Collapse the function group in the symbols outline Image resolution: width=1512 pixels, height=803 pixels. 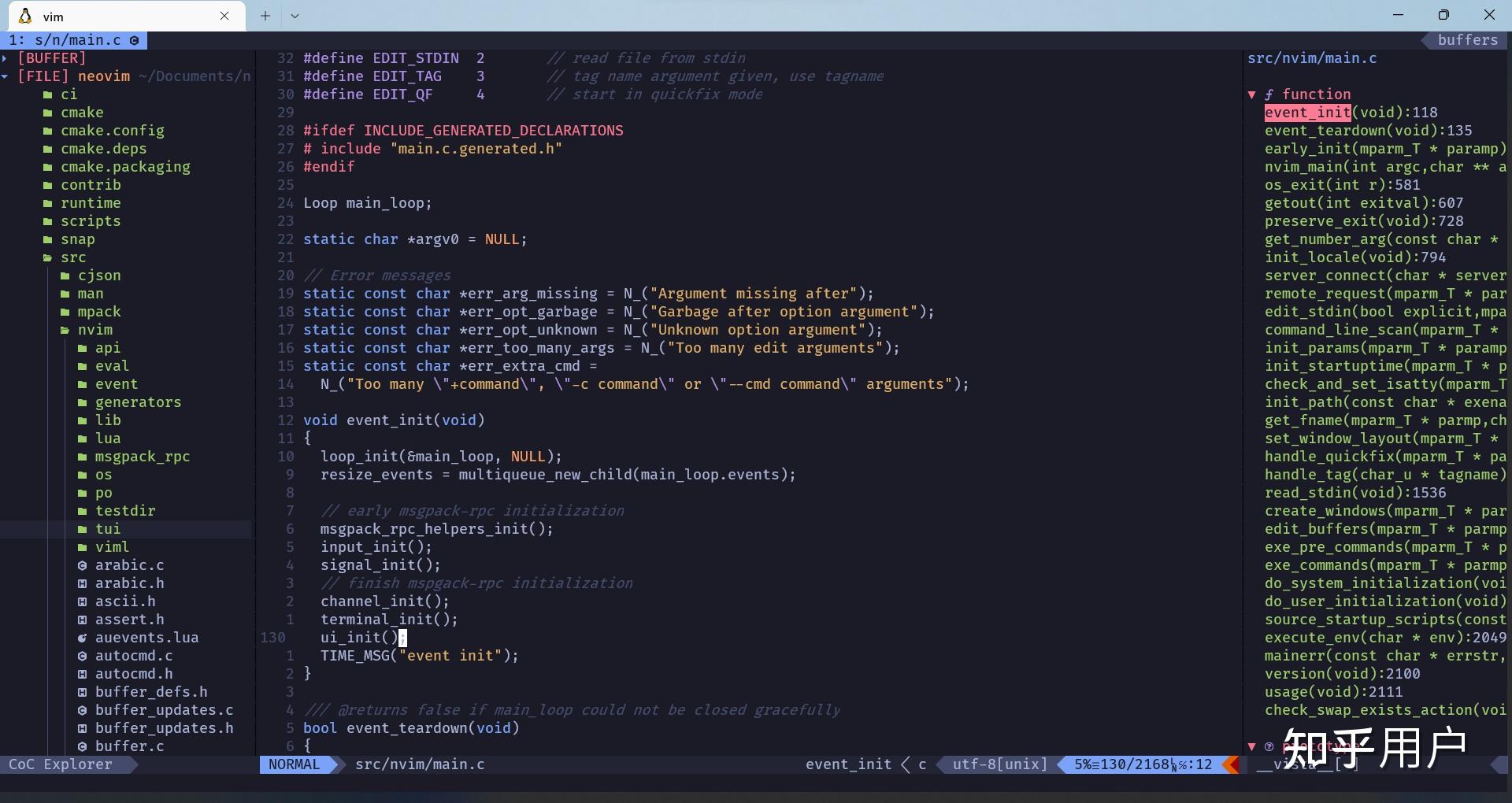1252,94
